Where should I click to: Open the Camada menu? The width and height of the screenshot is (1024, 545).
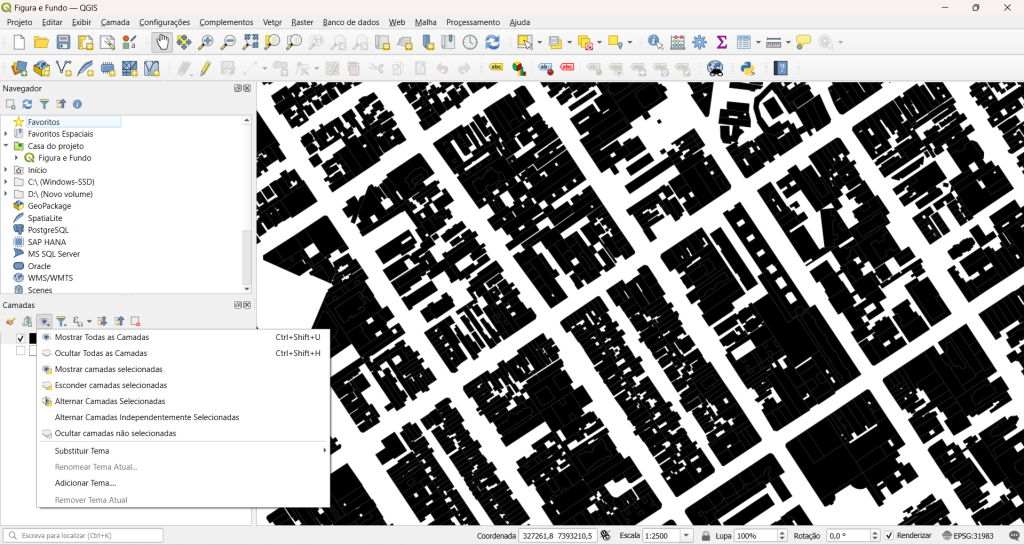(x=115, y=22)
